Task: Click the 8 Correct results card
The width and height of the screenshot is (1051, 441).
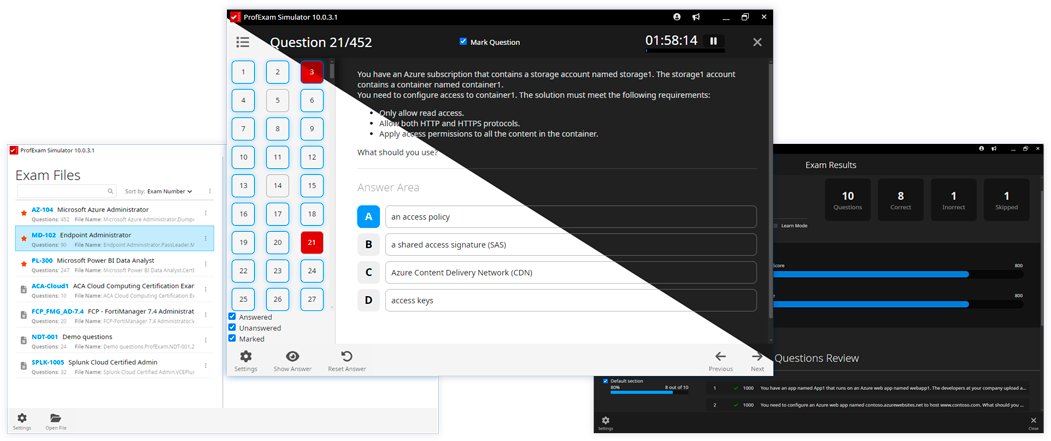Action: click(900, 200)
